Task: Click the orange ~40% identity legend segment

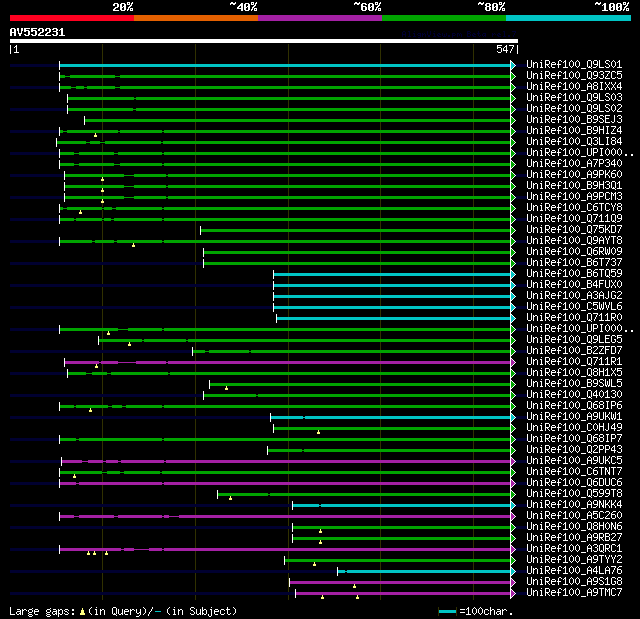Action: pyautogui.click(x=196, y=18)
